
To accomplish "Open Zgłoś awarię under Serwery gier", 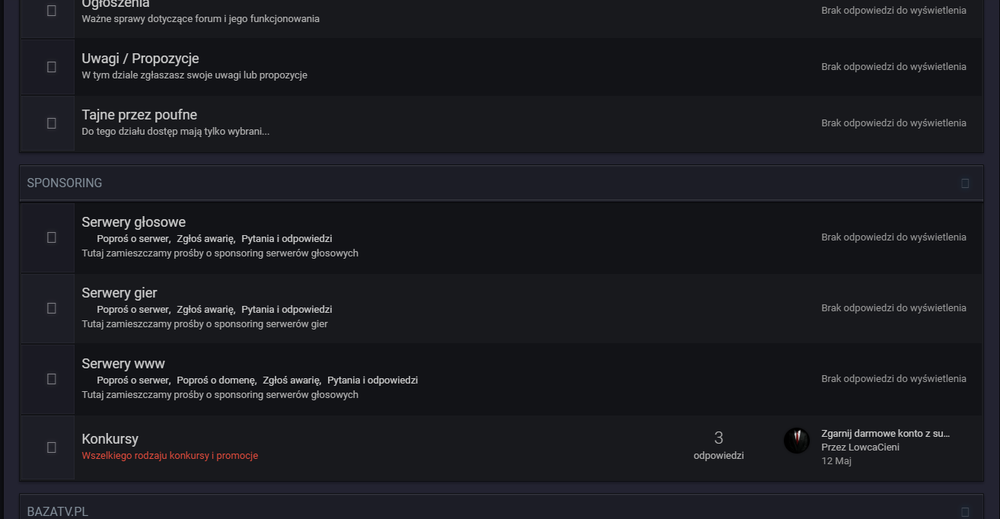I will 205,309.
